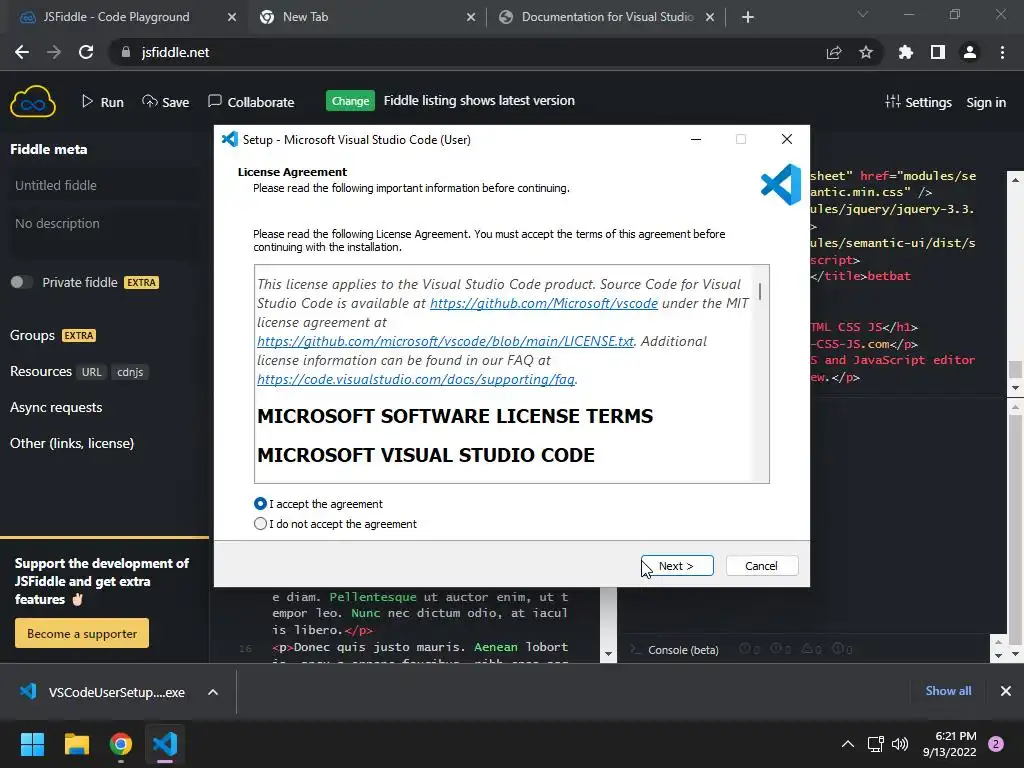Screen dimensions: 1024x768
Task: Open a new browser tab with plus
Action: [x=748, y=17]
